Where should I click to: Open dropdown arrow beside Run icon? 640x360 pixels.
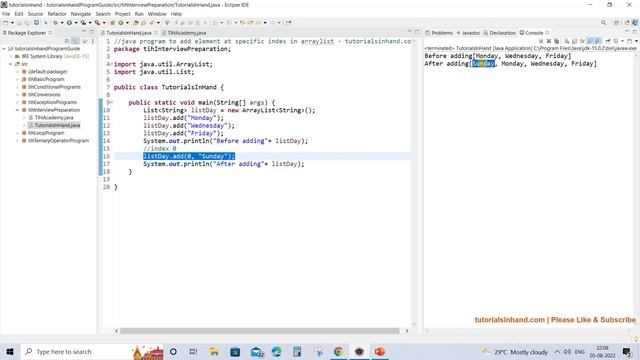(x=76, y=23)
